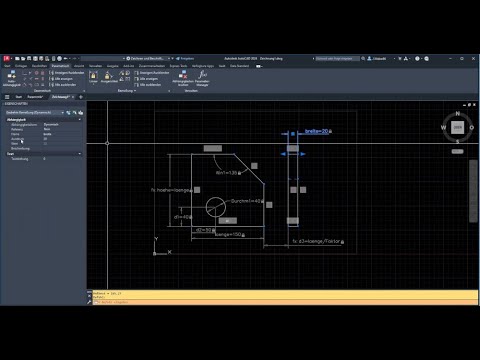Click Bemaßung 'Alle ausblenden'
The height and width of the screenshot is (360, 480).
(148, 85)
